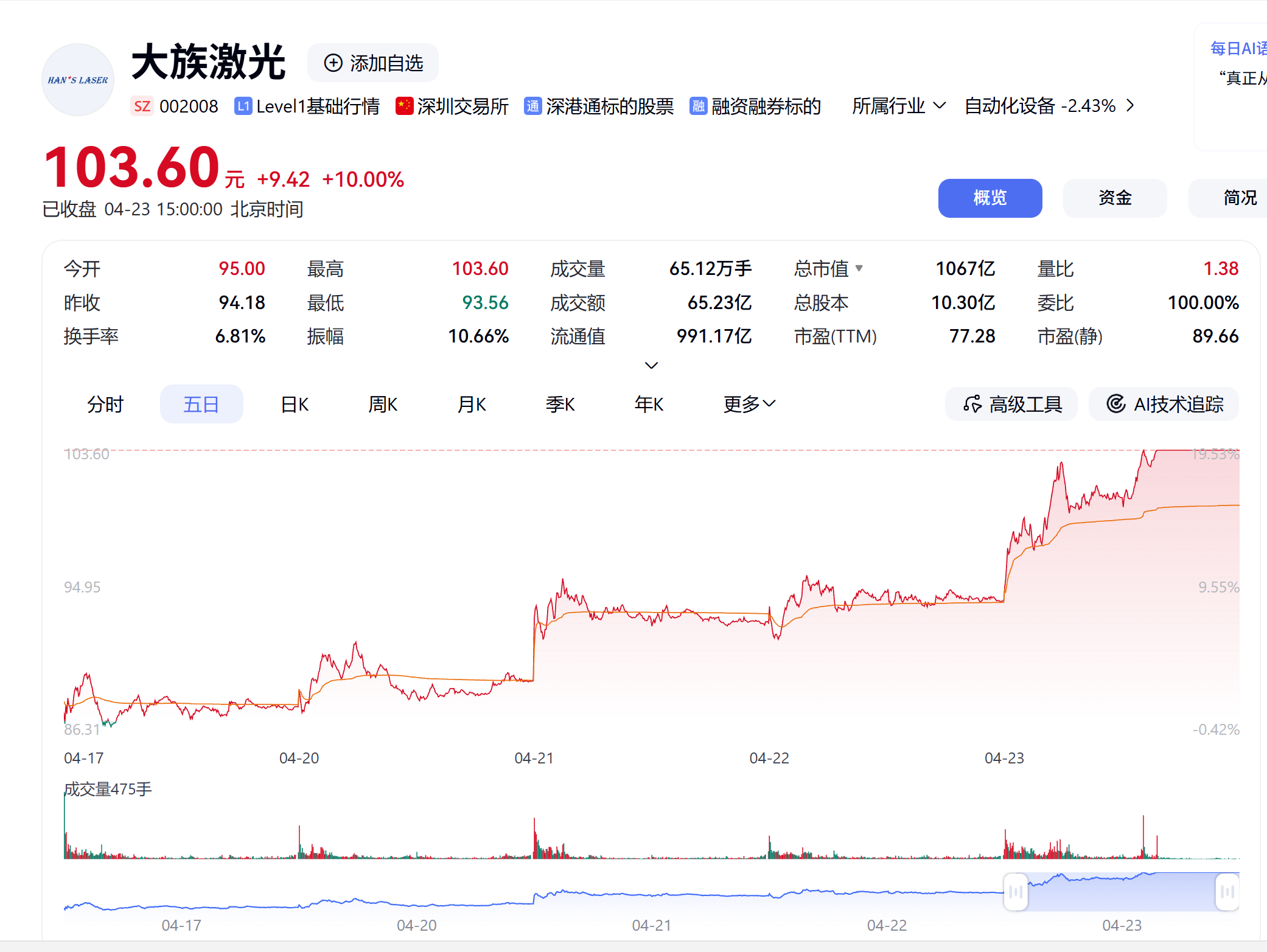This screenshot has width=1267, height=952.
Task: Click the AI技术追踪 spiral icon
Action: 1115,404
